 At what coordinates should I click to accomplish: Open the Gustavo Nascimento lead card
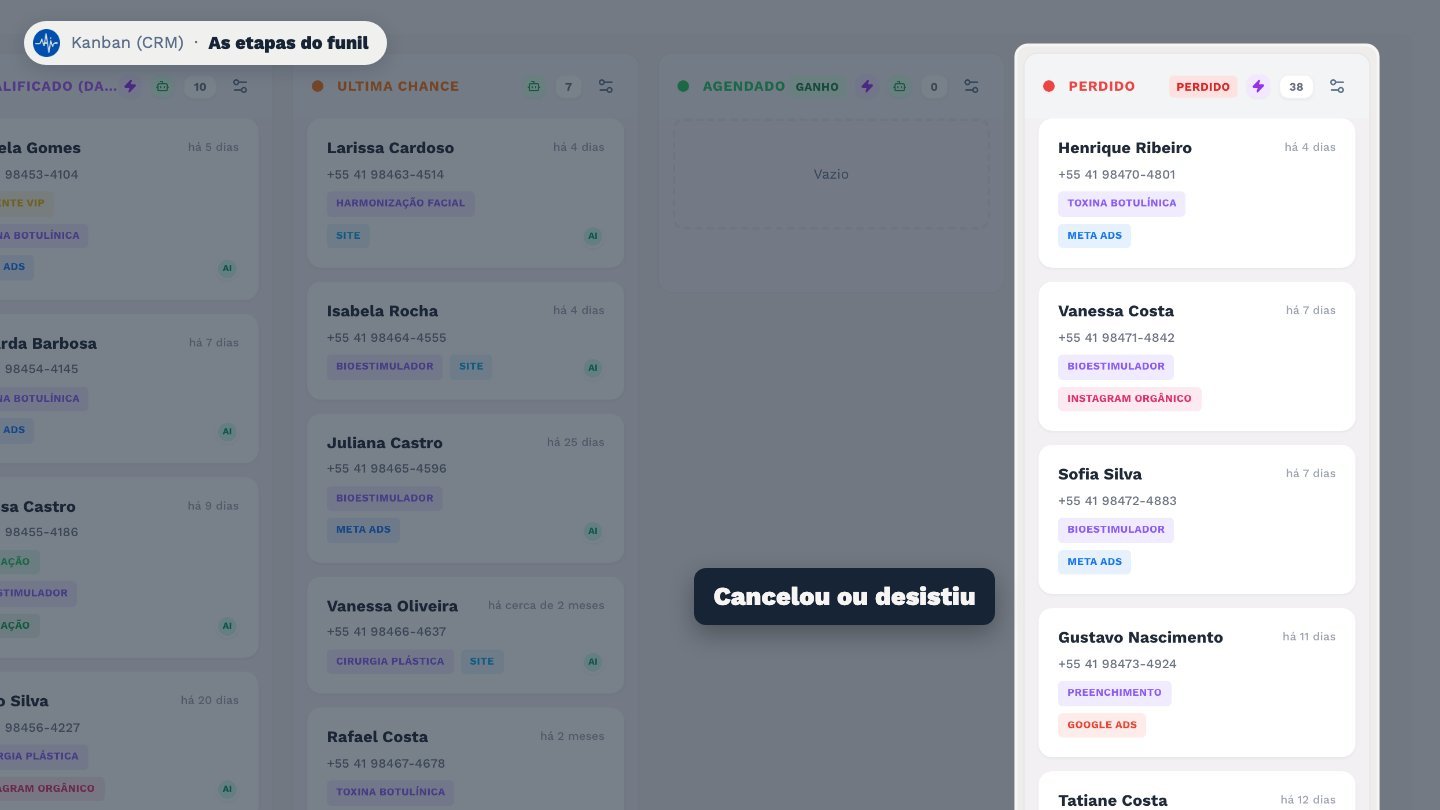point(1197,682)
